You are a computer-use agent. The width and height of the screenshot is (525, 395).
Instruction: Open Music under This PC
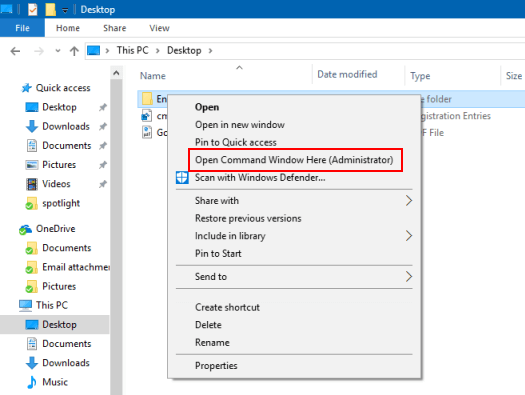coord(55,382)
